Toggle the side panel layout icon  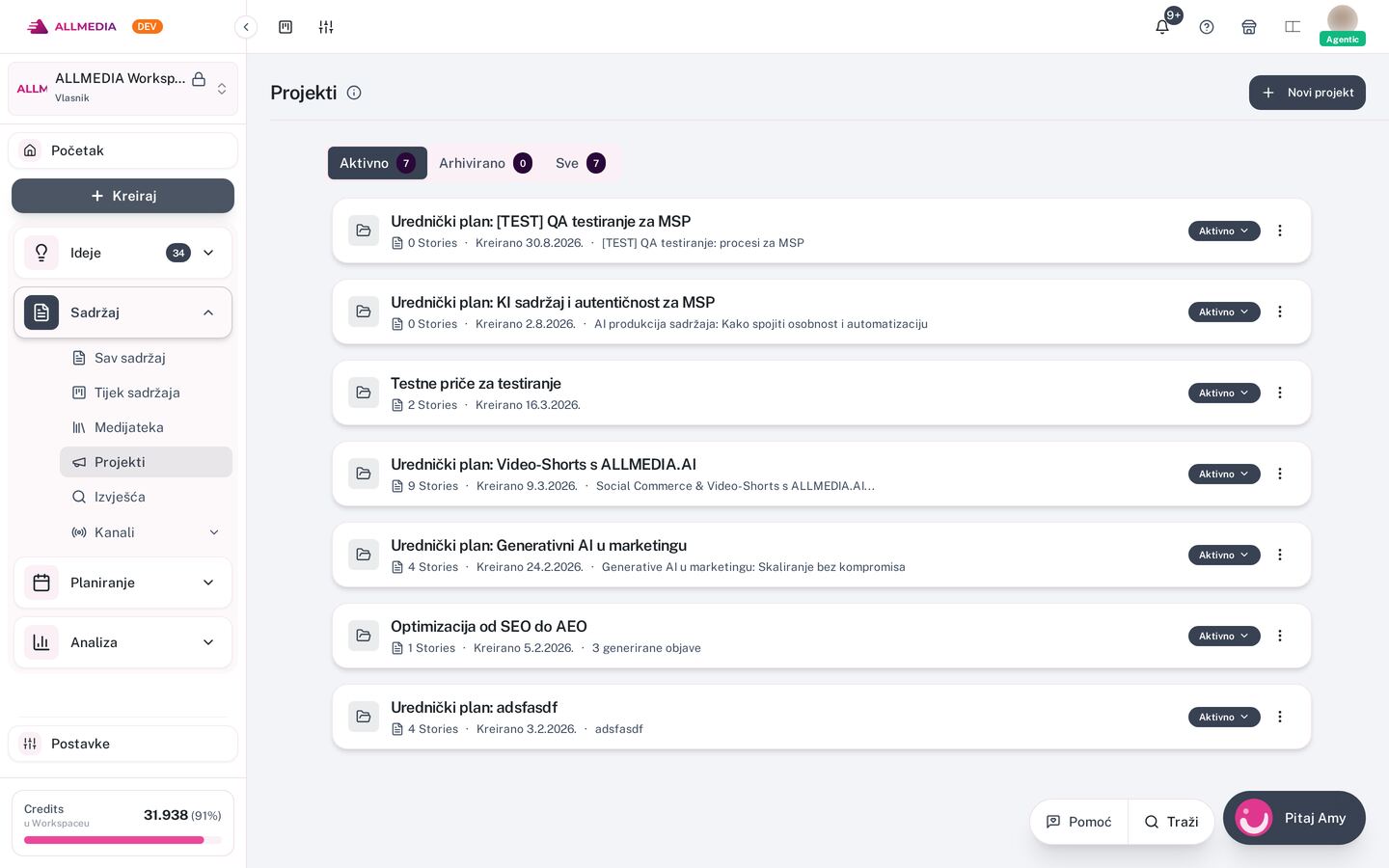[1293, 27]
